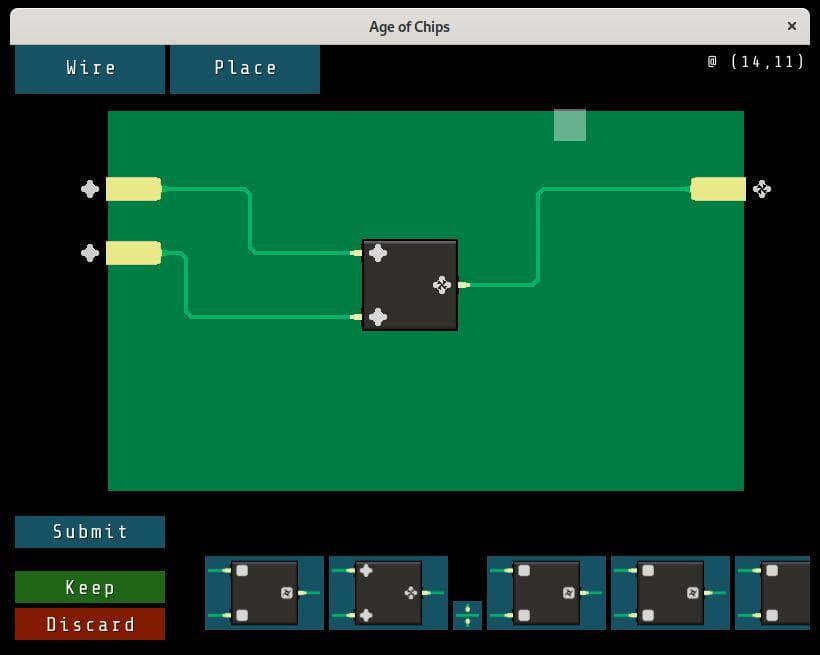Click the lower-left yellow input pad
Viewport: 820px width, 655px height.
tap(134, 253)
